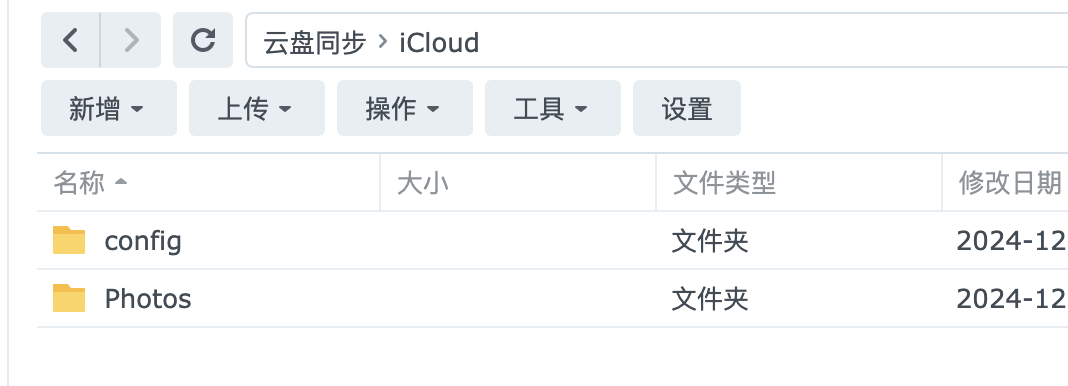Click the ascending sort arrow beside 名称
Image resolution: width=1068 pixels, height=386 pixels.
(x=121, y=182)
